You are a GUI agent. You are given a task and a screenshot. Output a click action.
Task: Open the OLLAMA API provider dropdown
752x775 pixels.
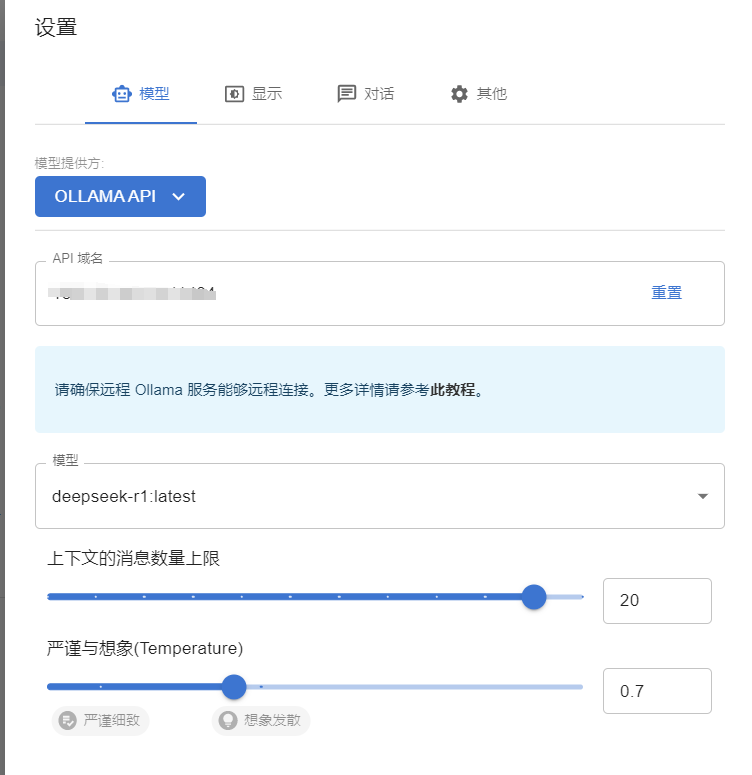pyautogui.click(x=120, y=196)
